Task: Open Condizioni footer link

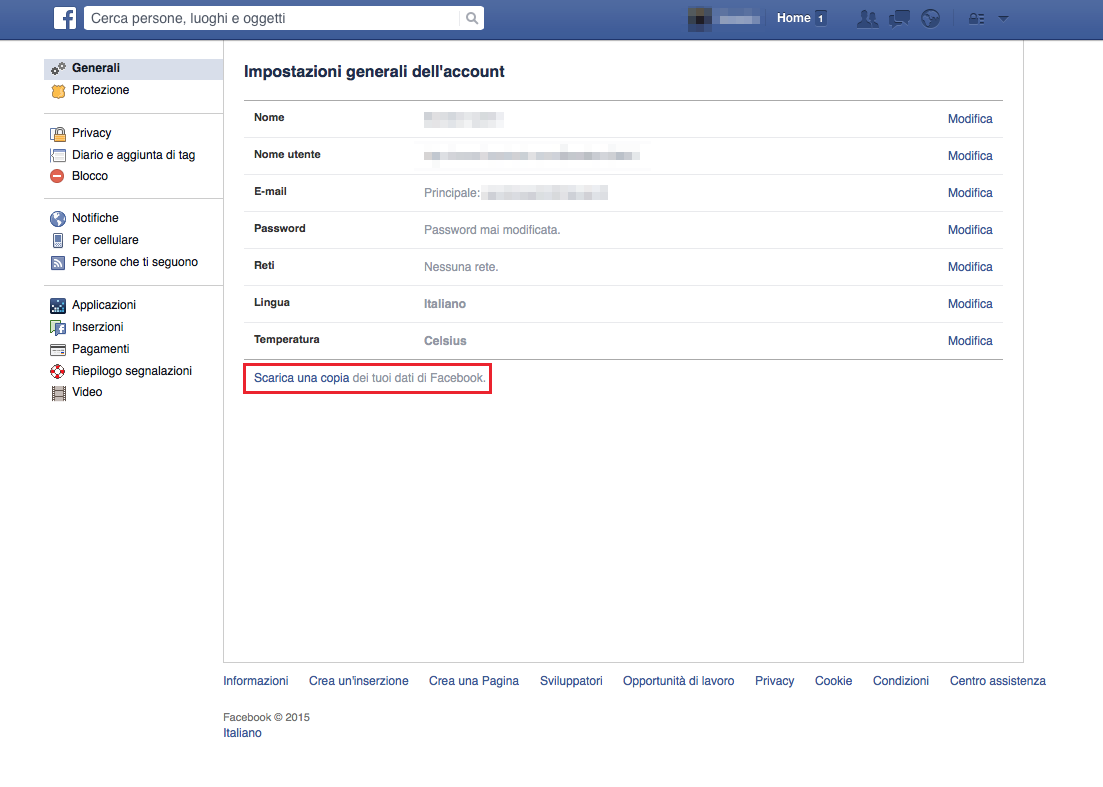Action: point(901,681)
